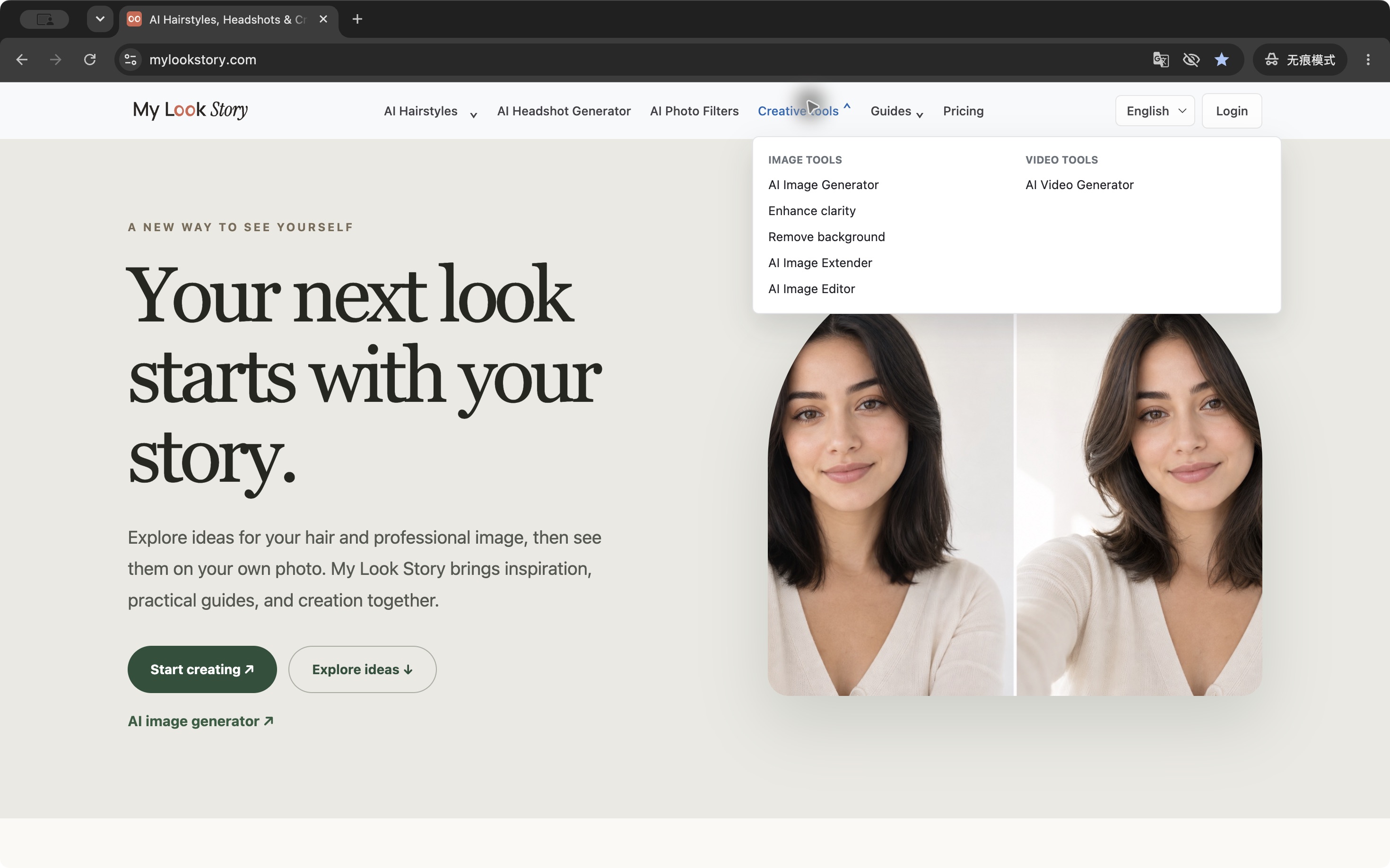Open the English language selector
This screenshot has height=868, width=1390.
pos(1155,111)
